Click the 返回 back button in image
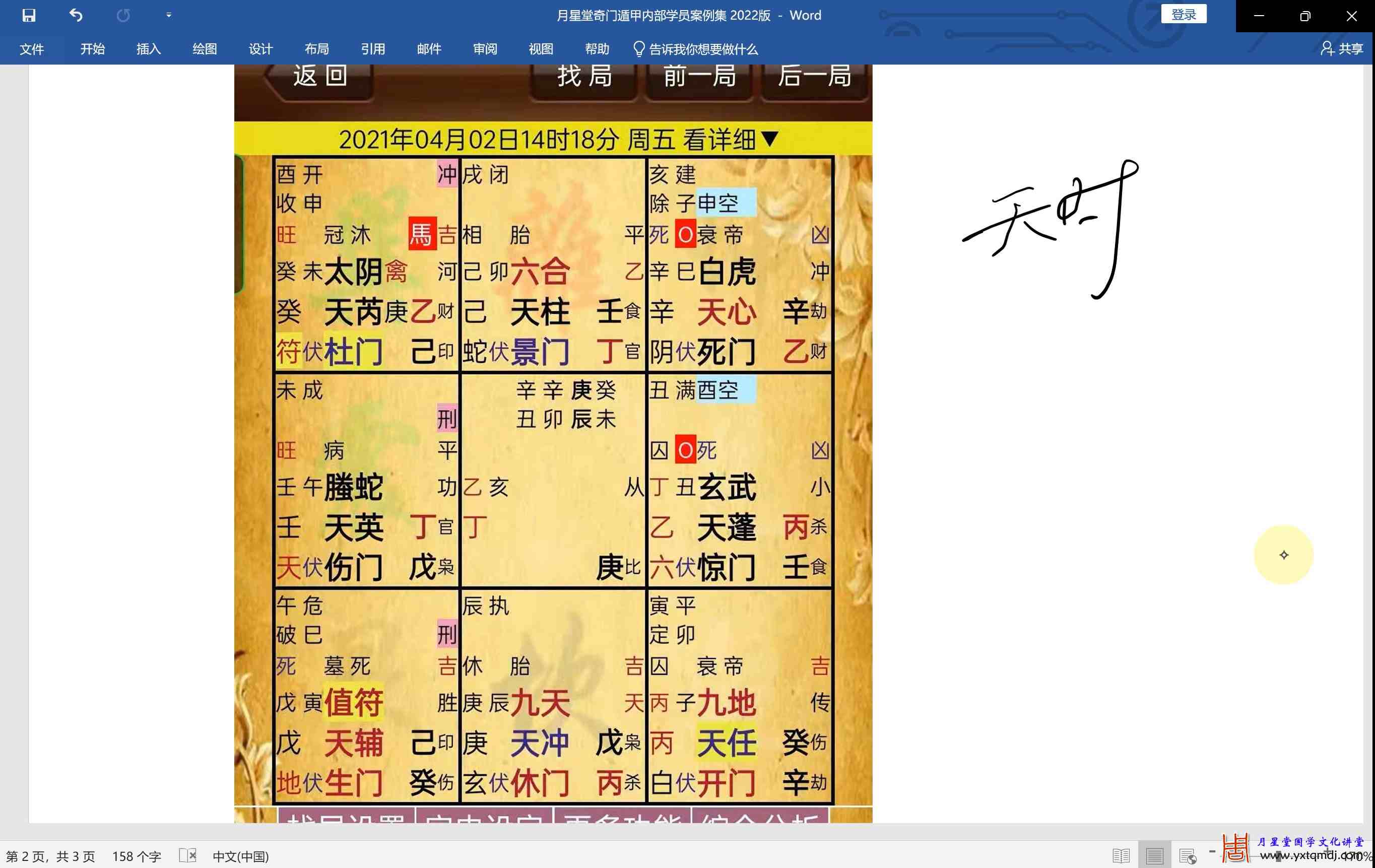The image size is (1375, 868). pos(320,77)
